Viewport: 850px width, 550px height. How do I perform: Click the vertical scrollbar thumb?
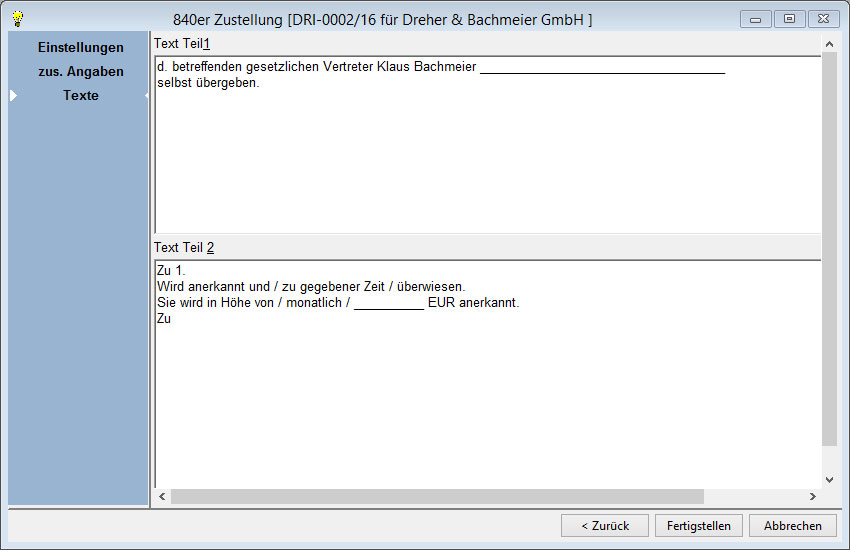(x=828, y=250)
